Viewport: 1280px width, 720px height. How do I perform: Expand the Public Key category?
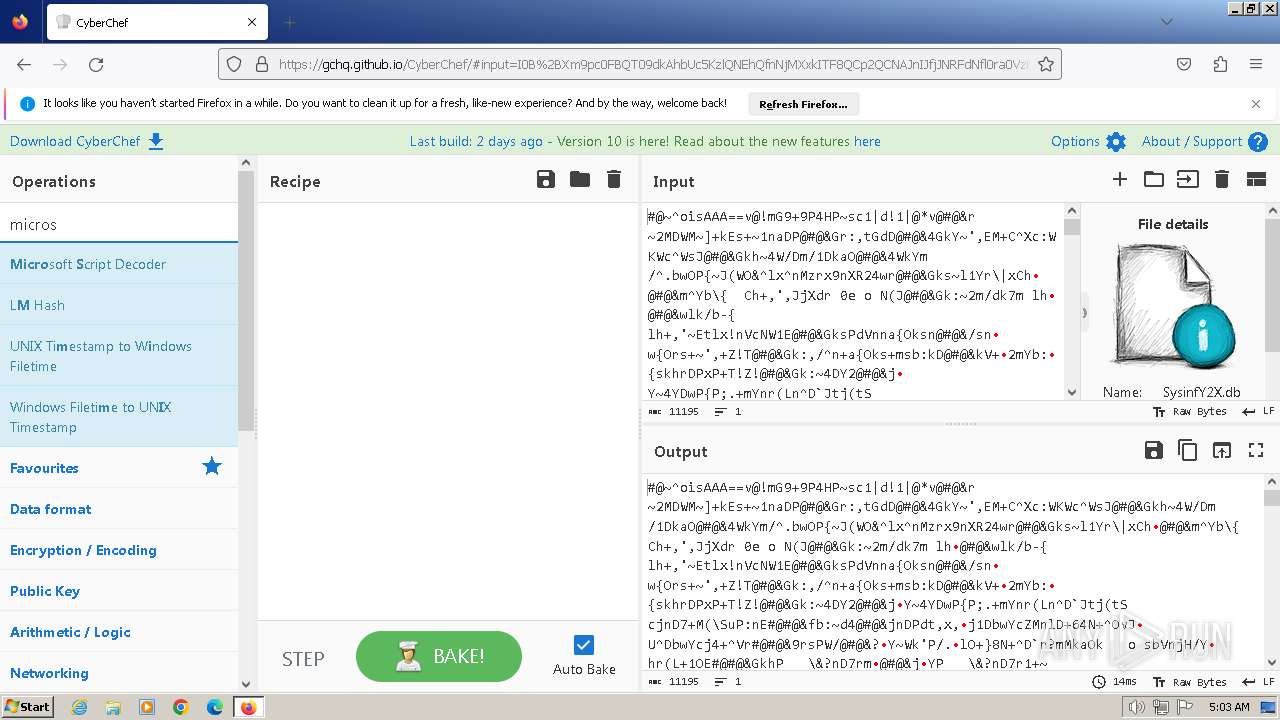[119, 591]
